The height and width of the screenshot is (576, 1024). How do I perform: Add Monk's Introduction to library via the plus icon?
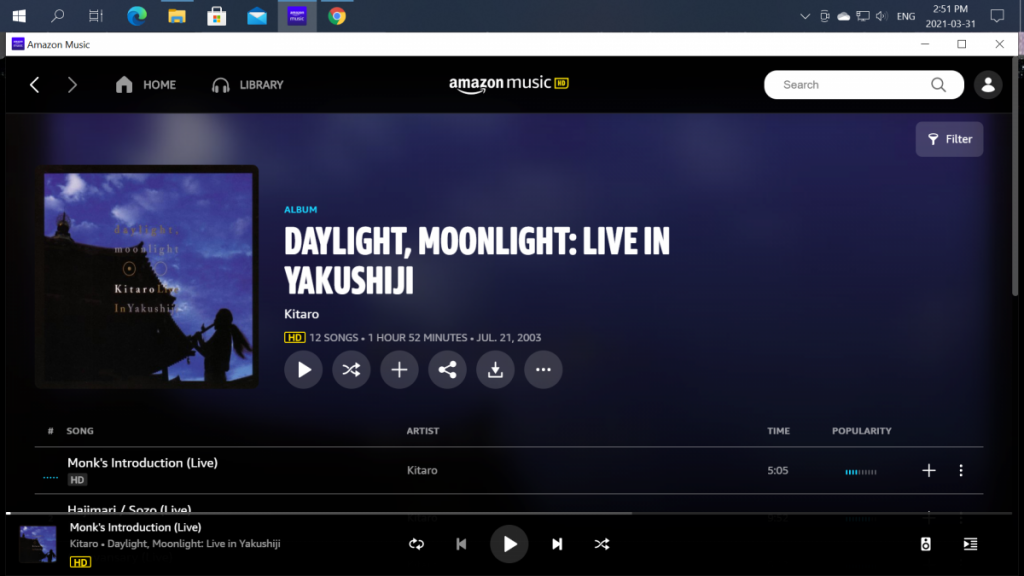pyautogui.click(x=929, y=470)
